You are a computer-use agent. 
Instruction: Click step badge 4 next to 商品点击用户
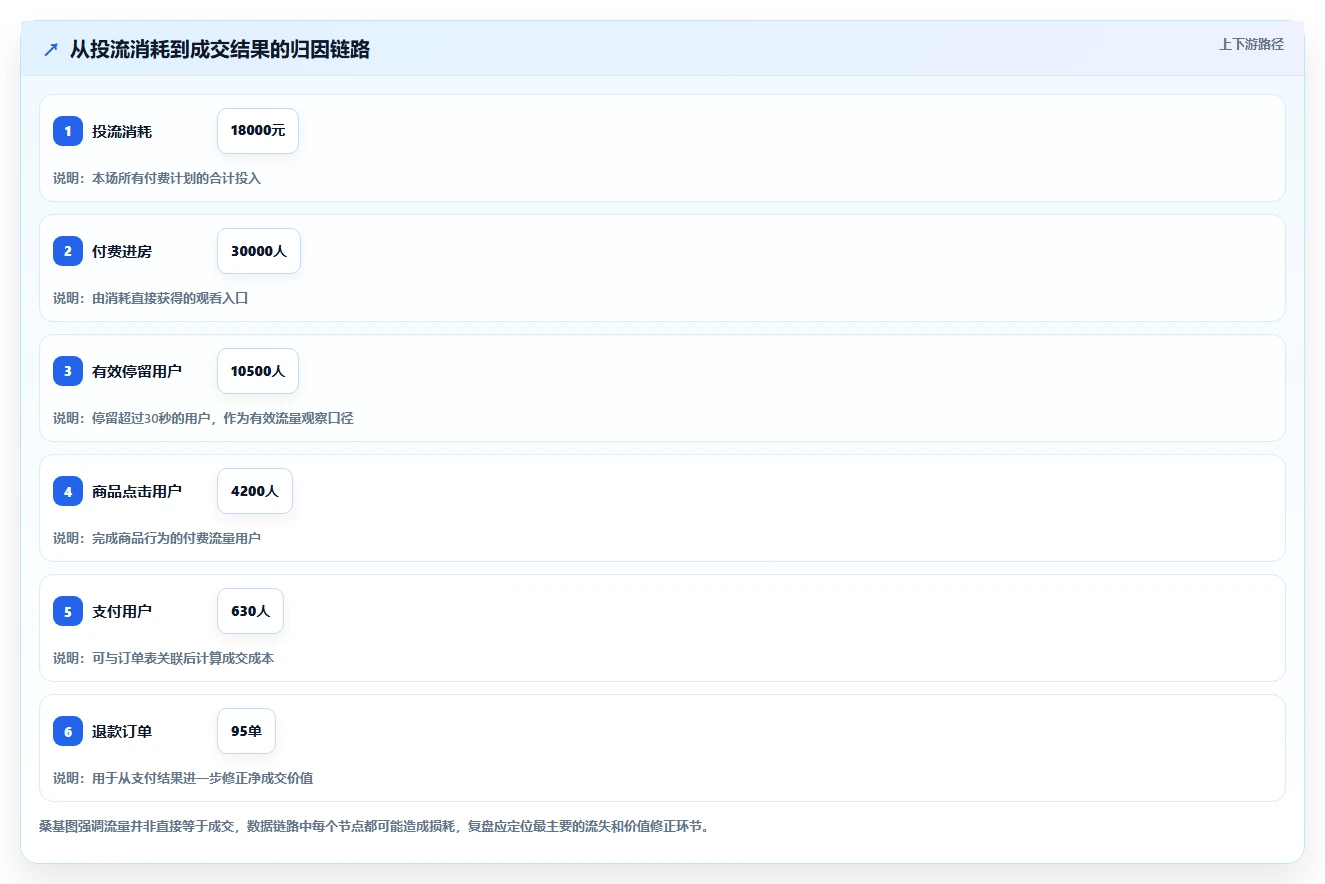68,491
